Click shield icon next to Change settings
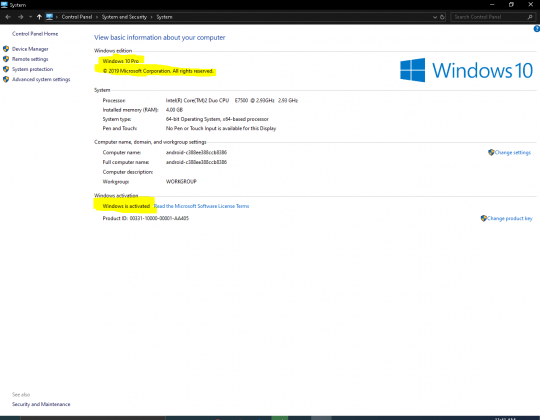The width and height of the screenshot is (540, 420). [x=491, y=152]
